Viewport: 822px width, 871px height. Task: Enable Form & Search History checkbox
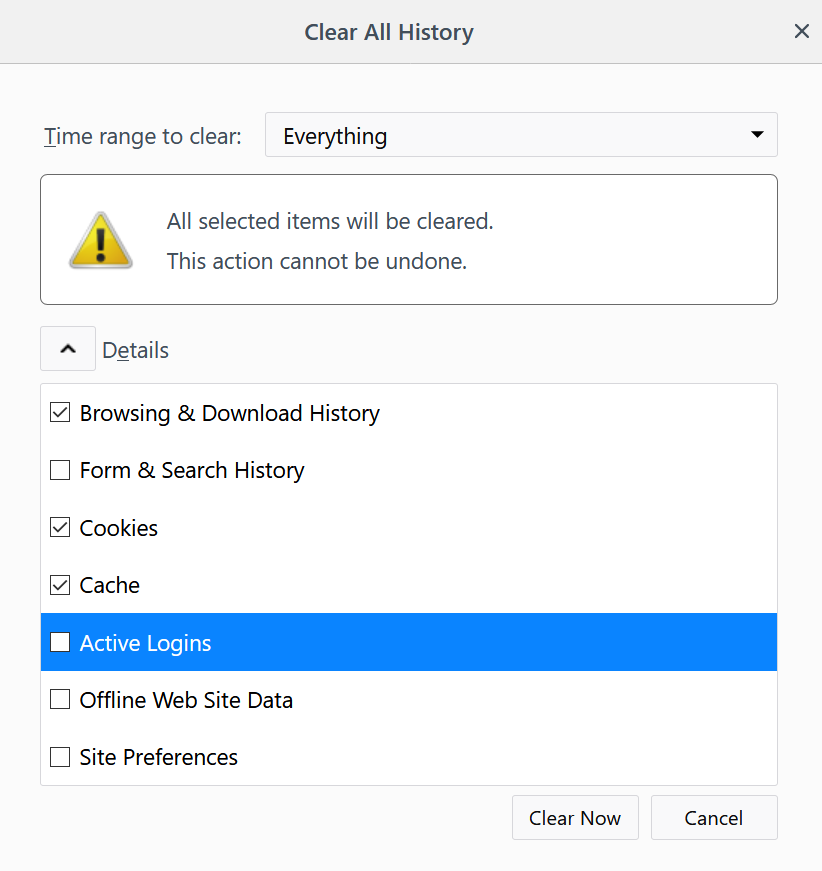pos(60,470)
